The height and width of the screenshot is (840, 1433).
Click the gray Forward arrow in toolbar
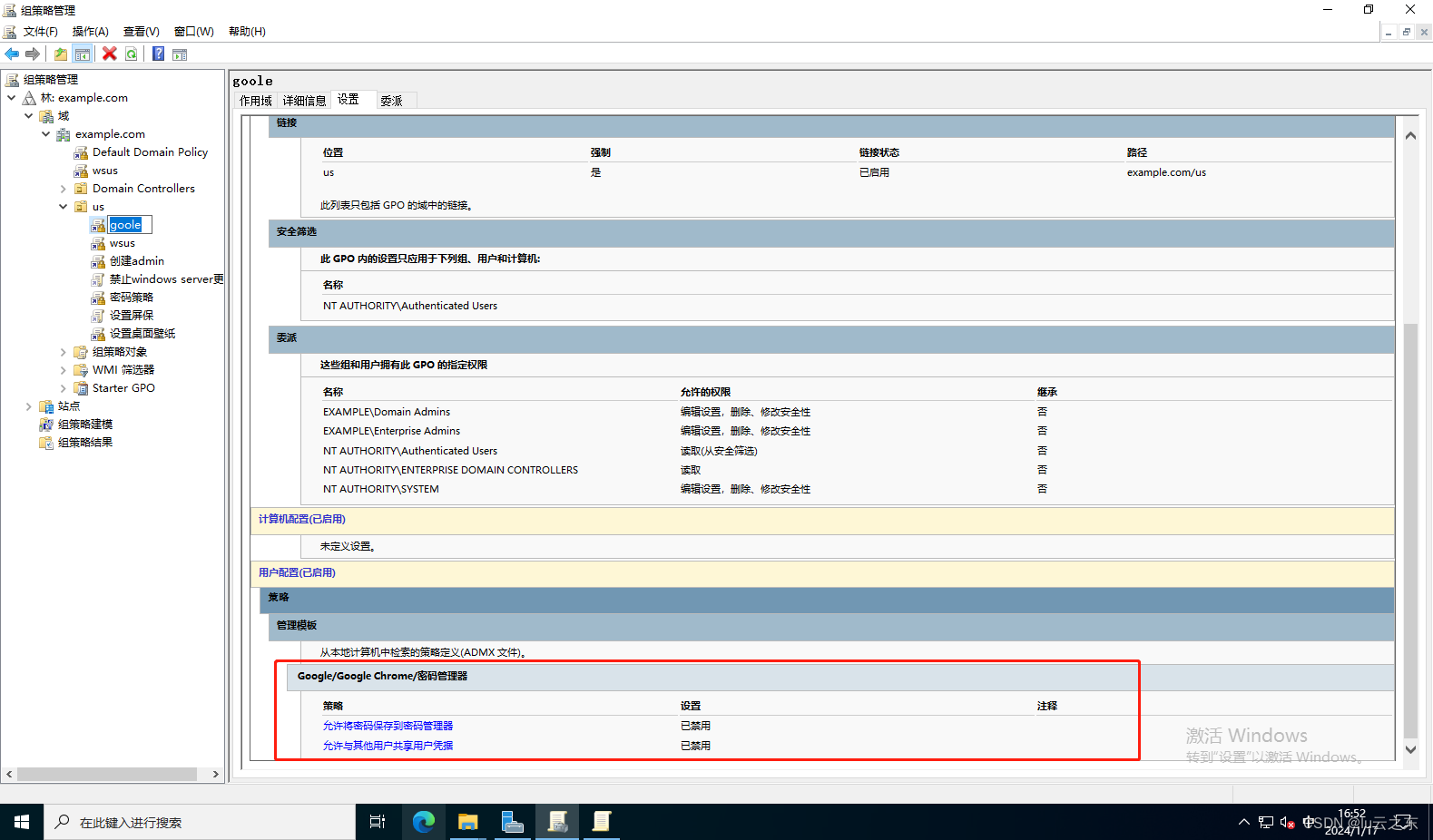click(33, 54)
